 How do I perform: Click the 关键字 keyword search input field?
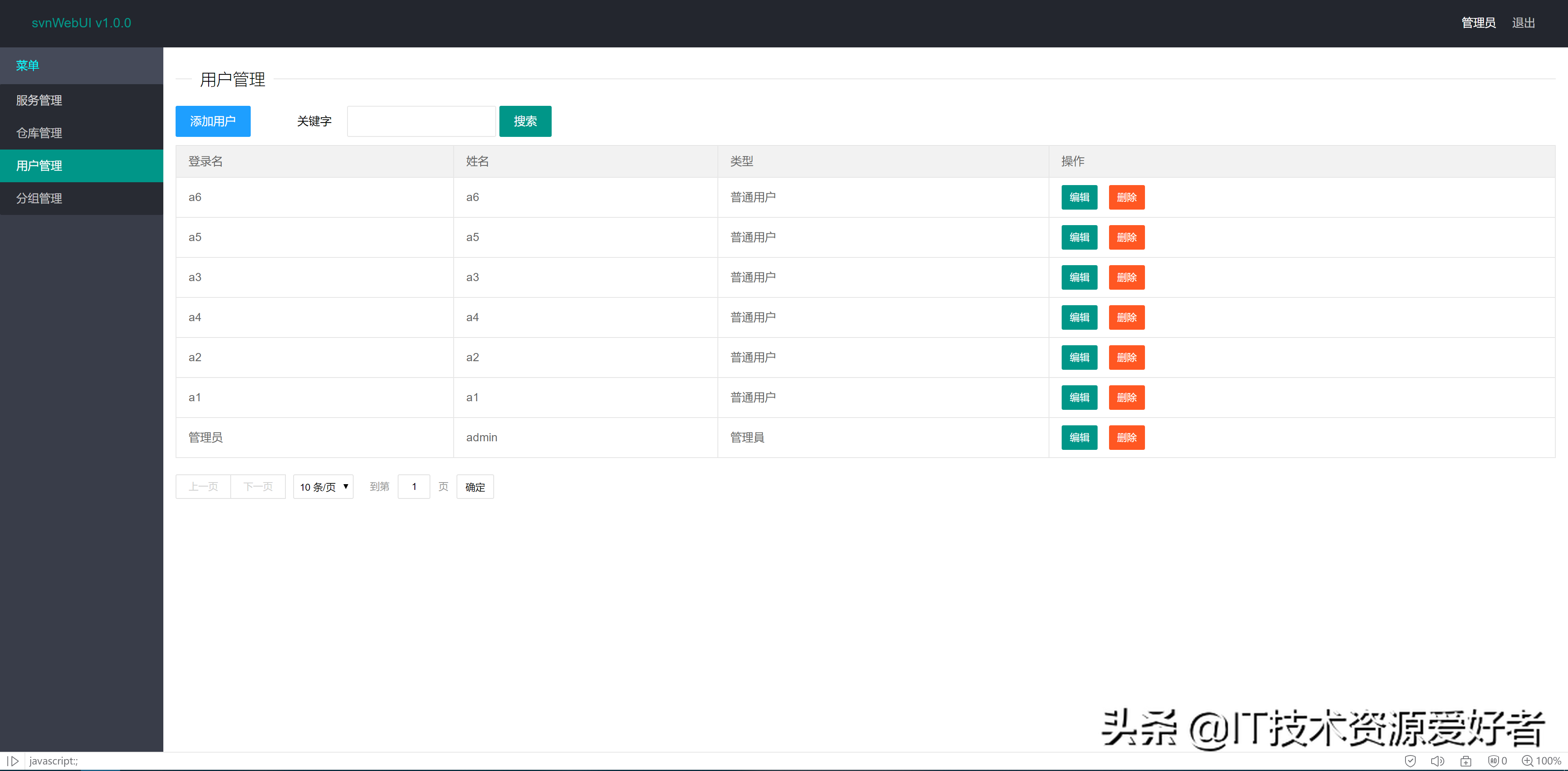(x=421, y=121)
